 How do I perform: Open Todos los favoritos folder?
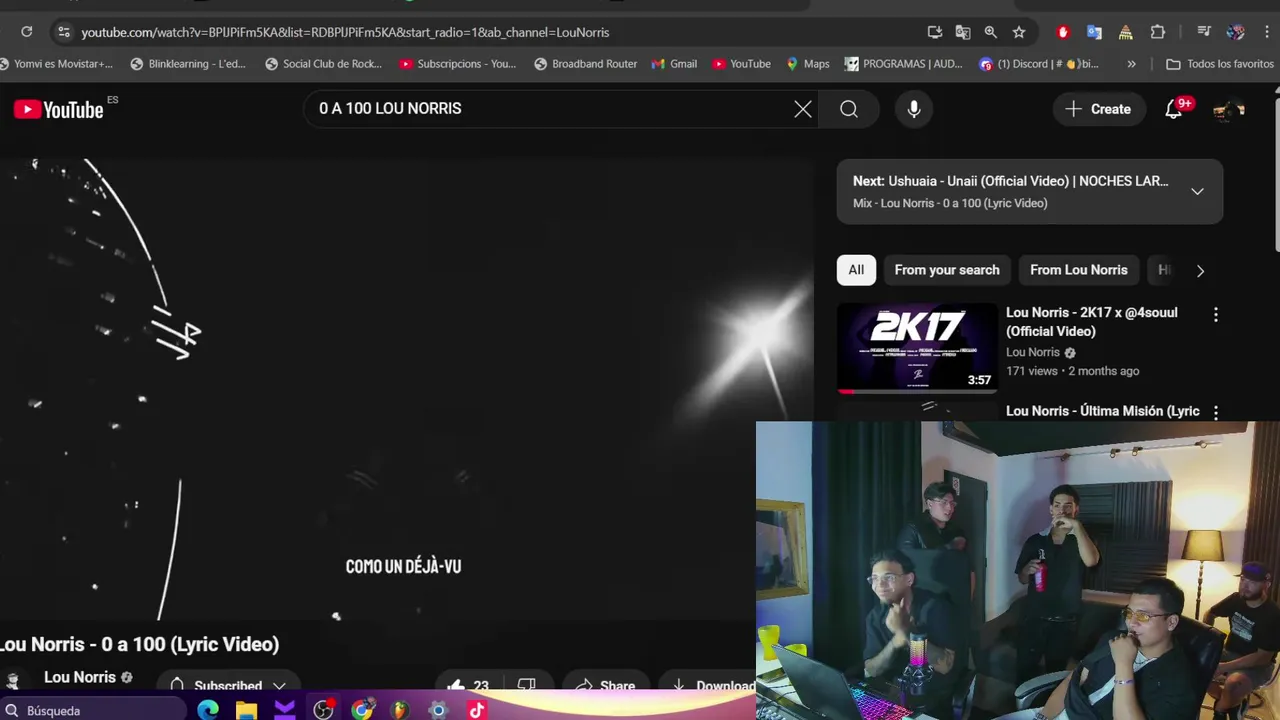(1220, 64)
